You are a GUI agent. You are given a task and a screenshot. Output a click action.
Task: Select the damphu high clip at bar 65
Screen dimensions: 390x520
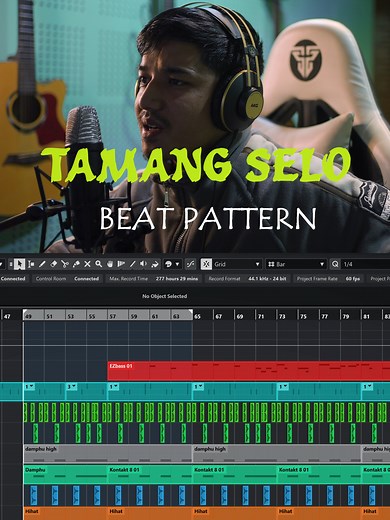(277, 454)
